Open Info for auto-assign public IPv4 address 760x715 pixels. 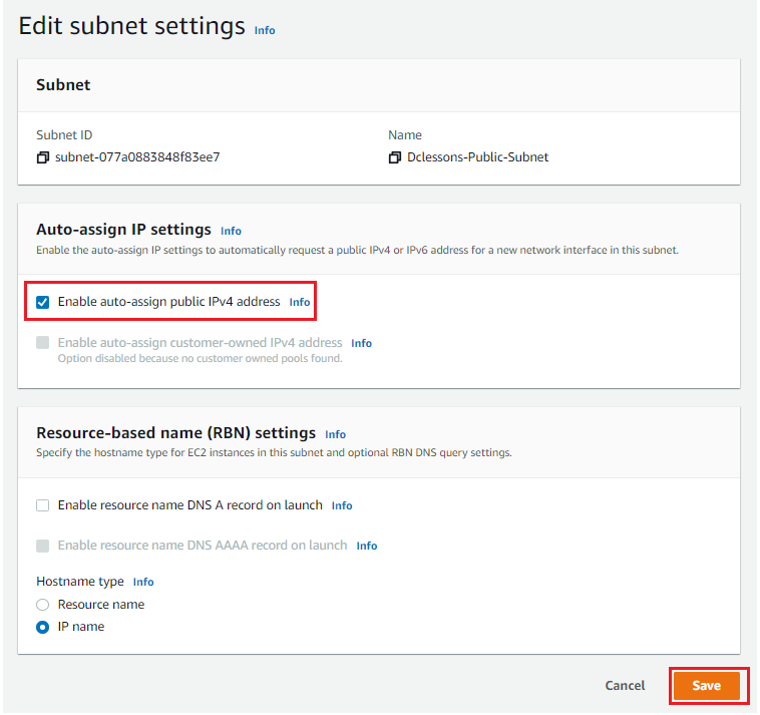[300, 302]
